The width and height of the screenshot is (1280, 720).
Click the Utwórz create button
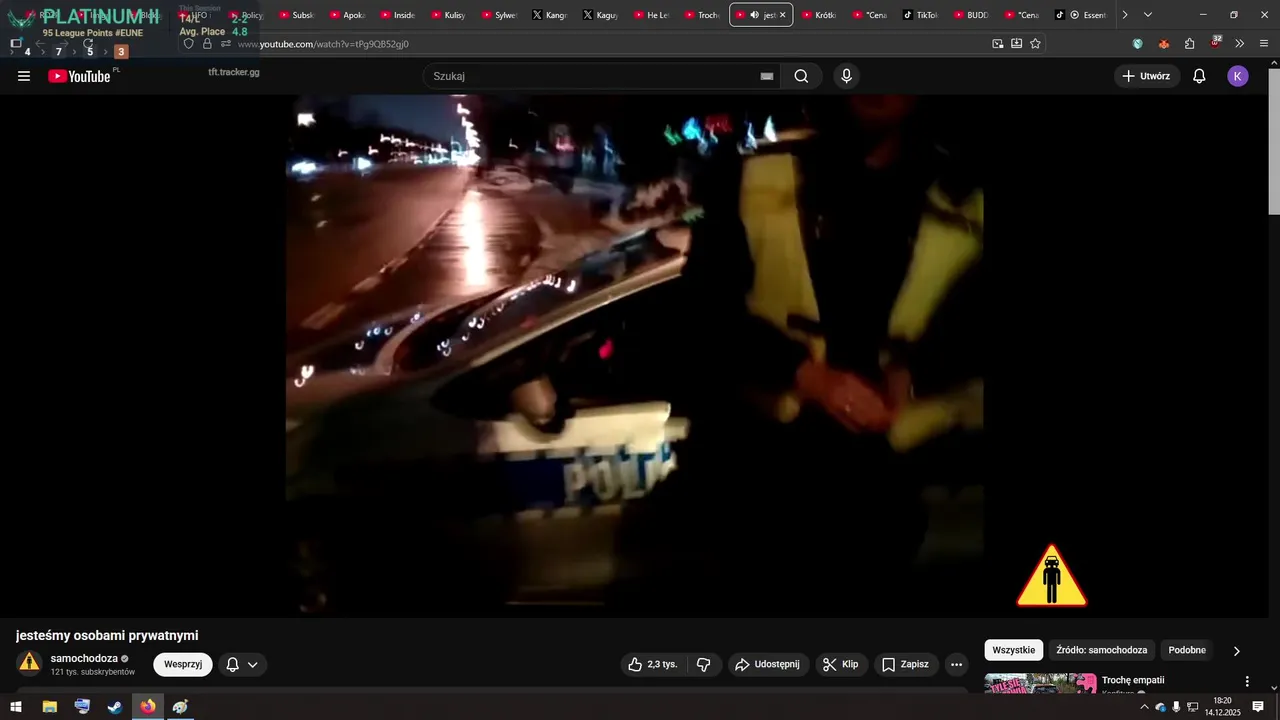click(x=1147, y=76)
